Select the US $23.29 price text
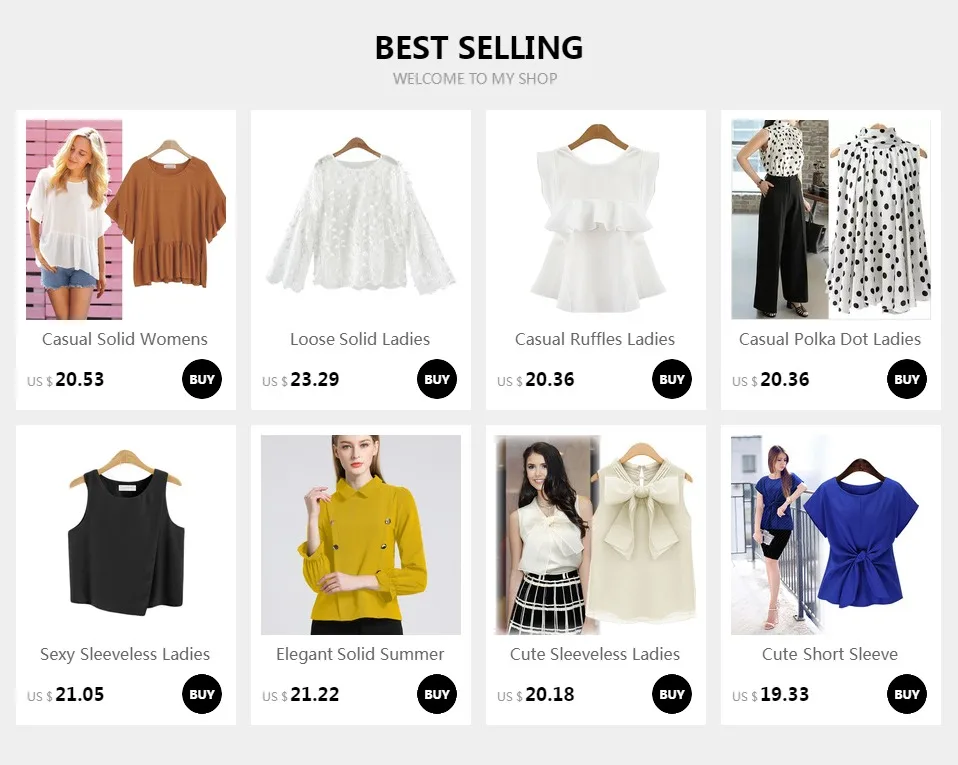 tap(301, 379)
